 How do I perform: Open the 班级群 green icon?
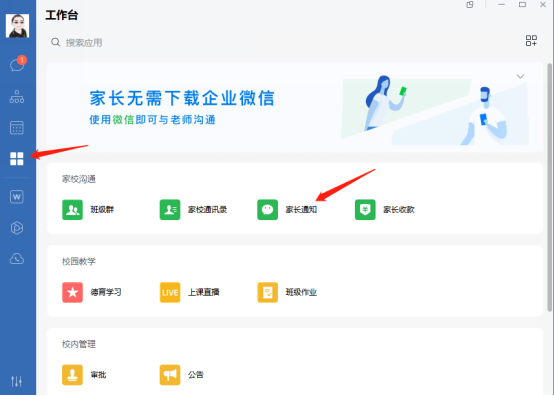click(x=72, y=210)
